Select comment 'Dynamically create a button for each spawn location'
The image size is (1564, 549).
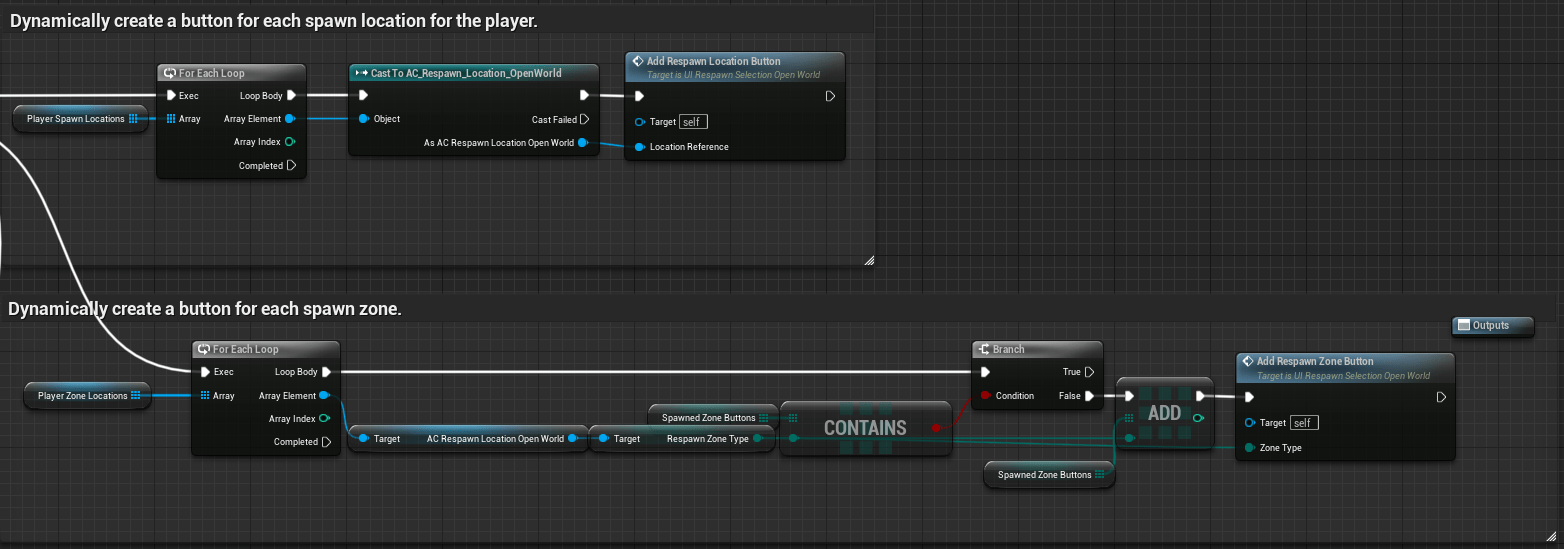tap(274, 20)
